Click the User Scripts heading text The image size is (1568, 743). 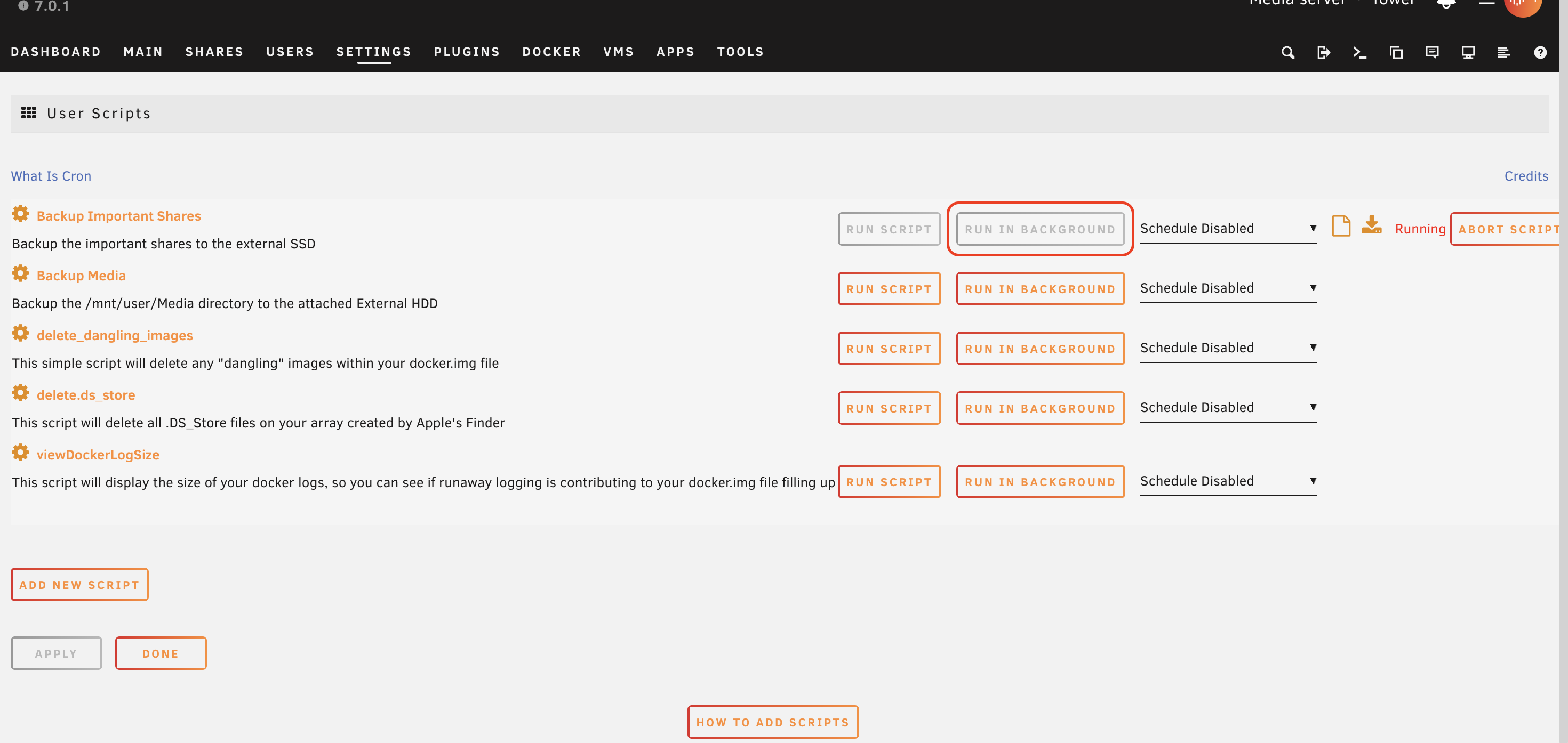[x=99, y=113]
